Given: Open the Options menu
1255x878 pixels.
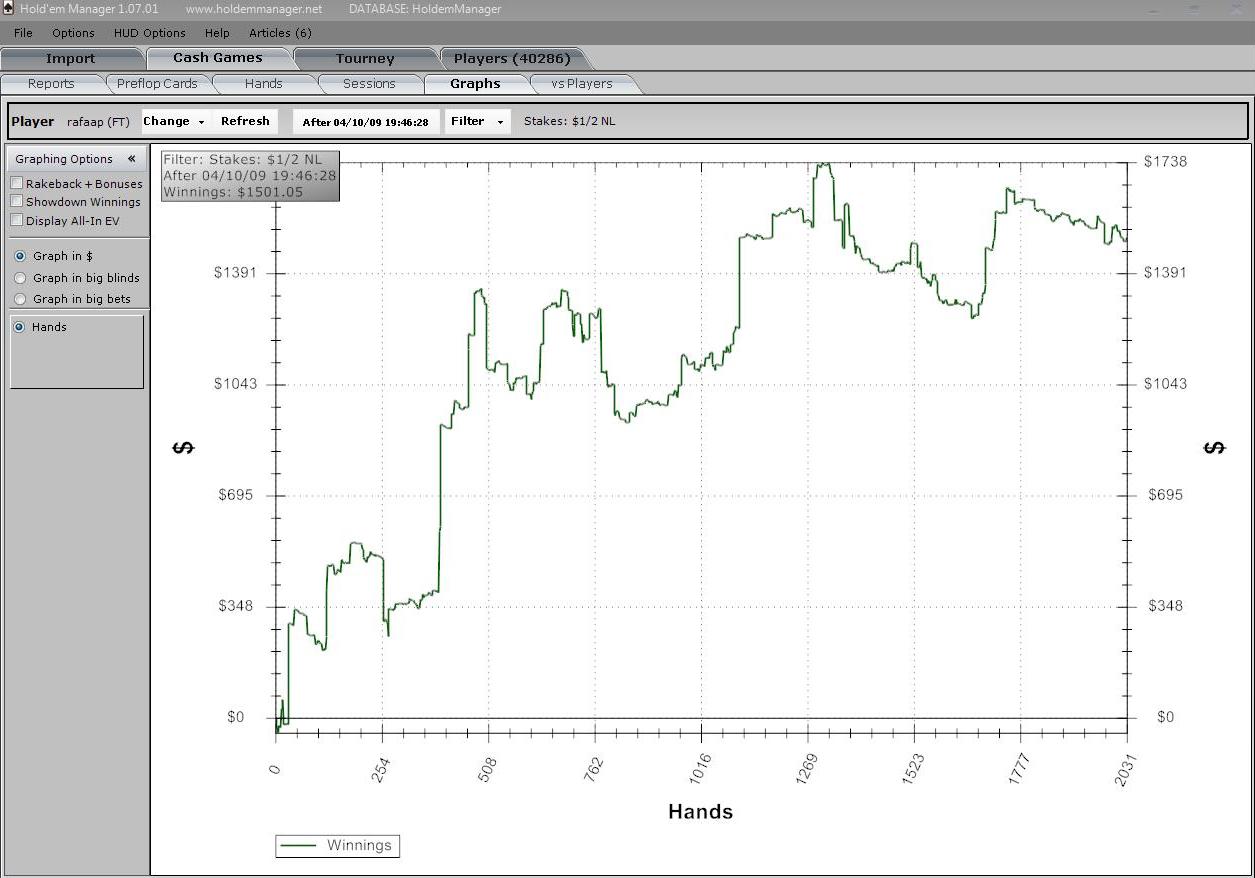Looking at the screenshot, I should [73, 33].
